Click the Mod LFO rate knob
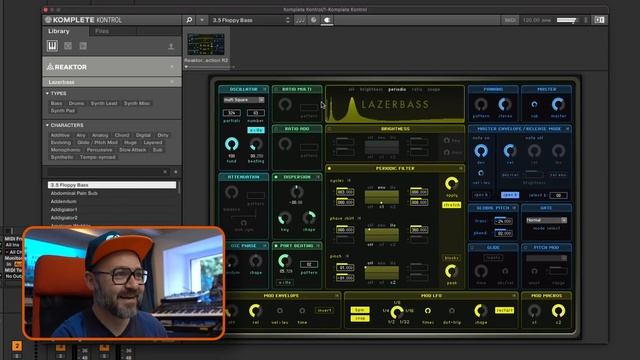 tap(397, 312)
